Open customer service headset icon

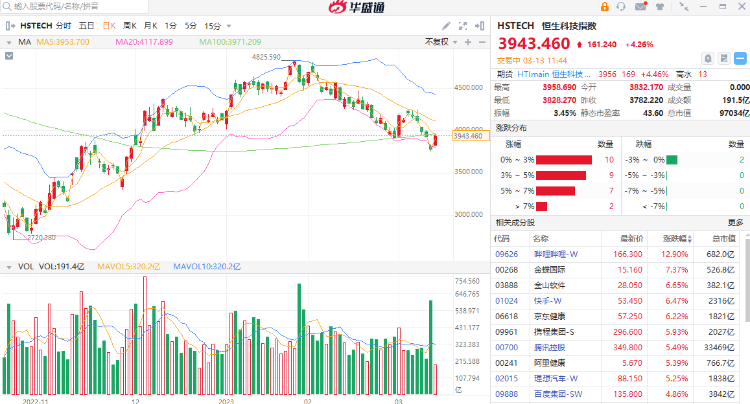[x=621, y=7]
